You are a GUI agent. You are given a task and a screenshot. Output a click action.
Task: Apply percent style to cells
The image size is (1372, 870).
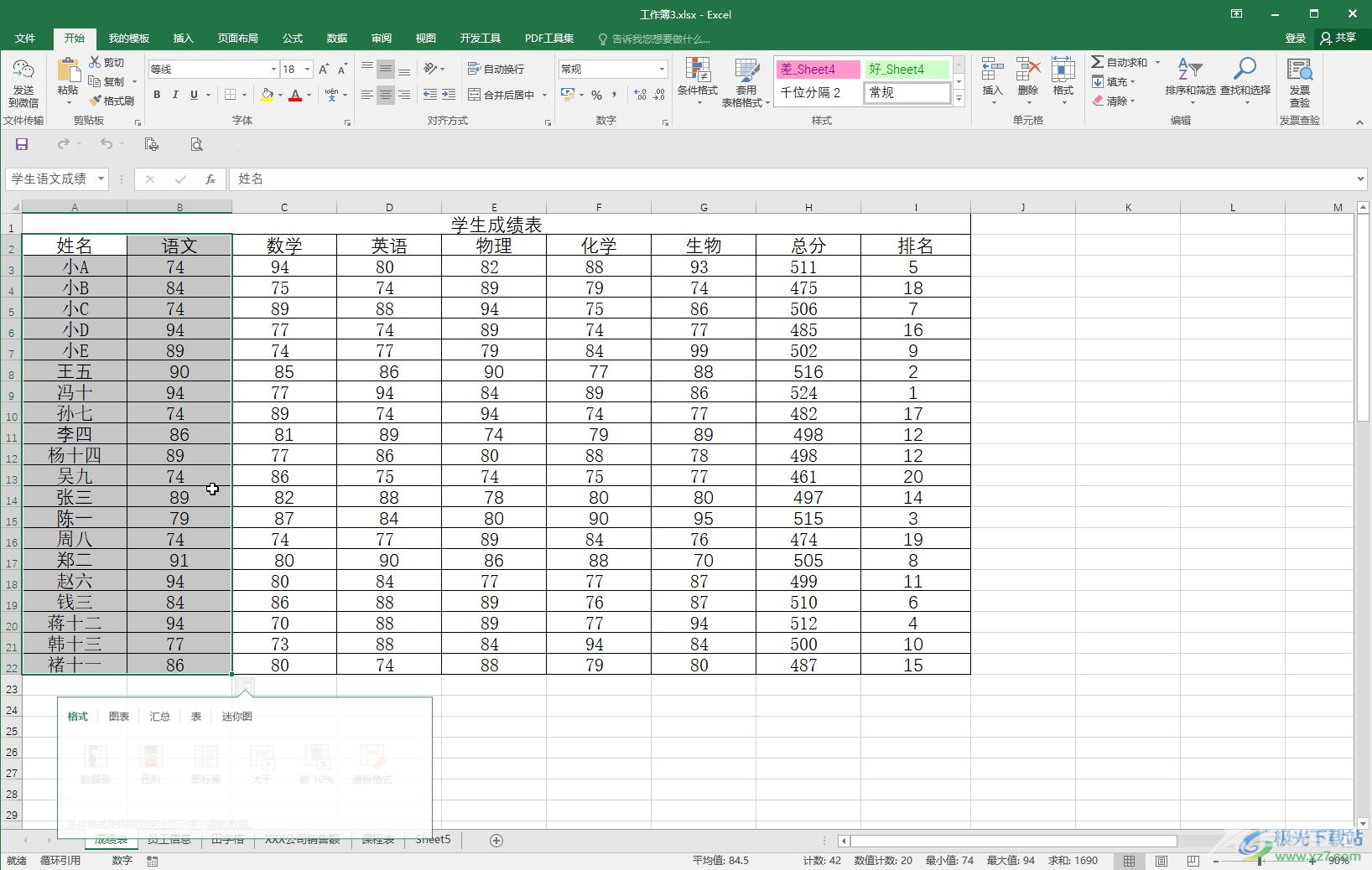596,95
